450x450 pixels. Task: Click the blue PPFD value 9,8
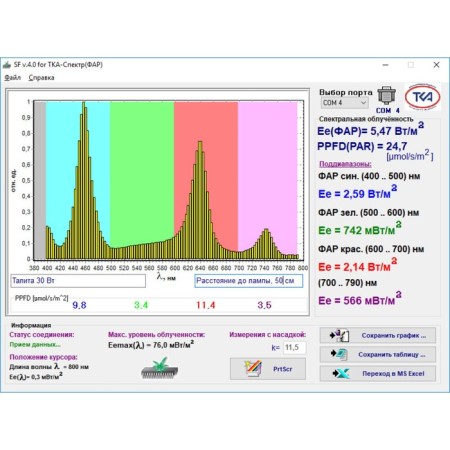coord(79,305)
